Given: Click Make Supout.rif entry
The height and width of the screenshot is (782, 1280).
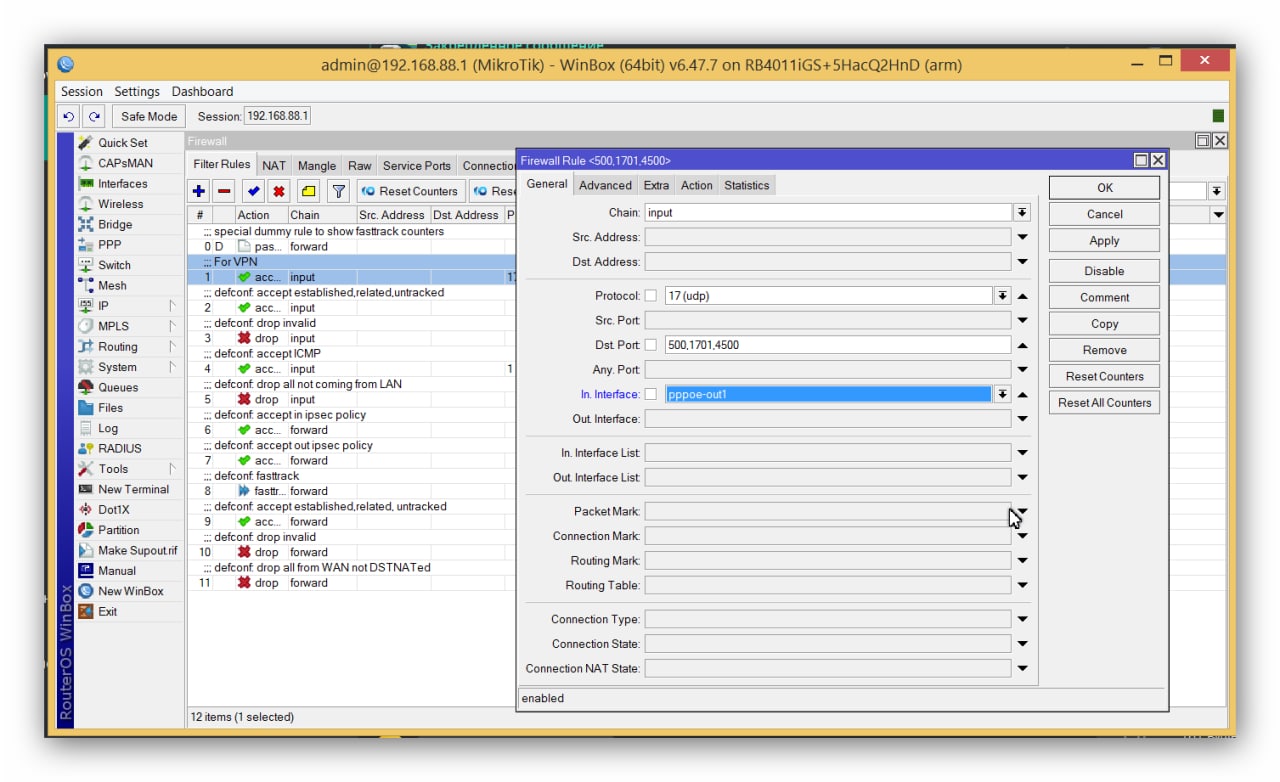Looking at the screenshot, I should (x=137, y=551).
